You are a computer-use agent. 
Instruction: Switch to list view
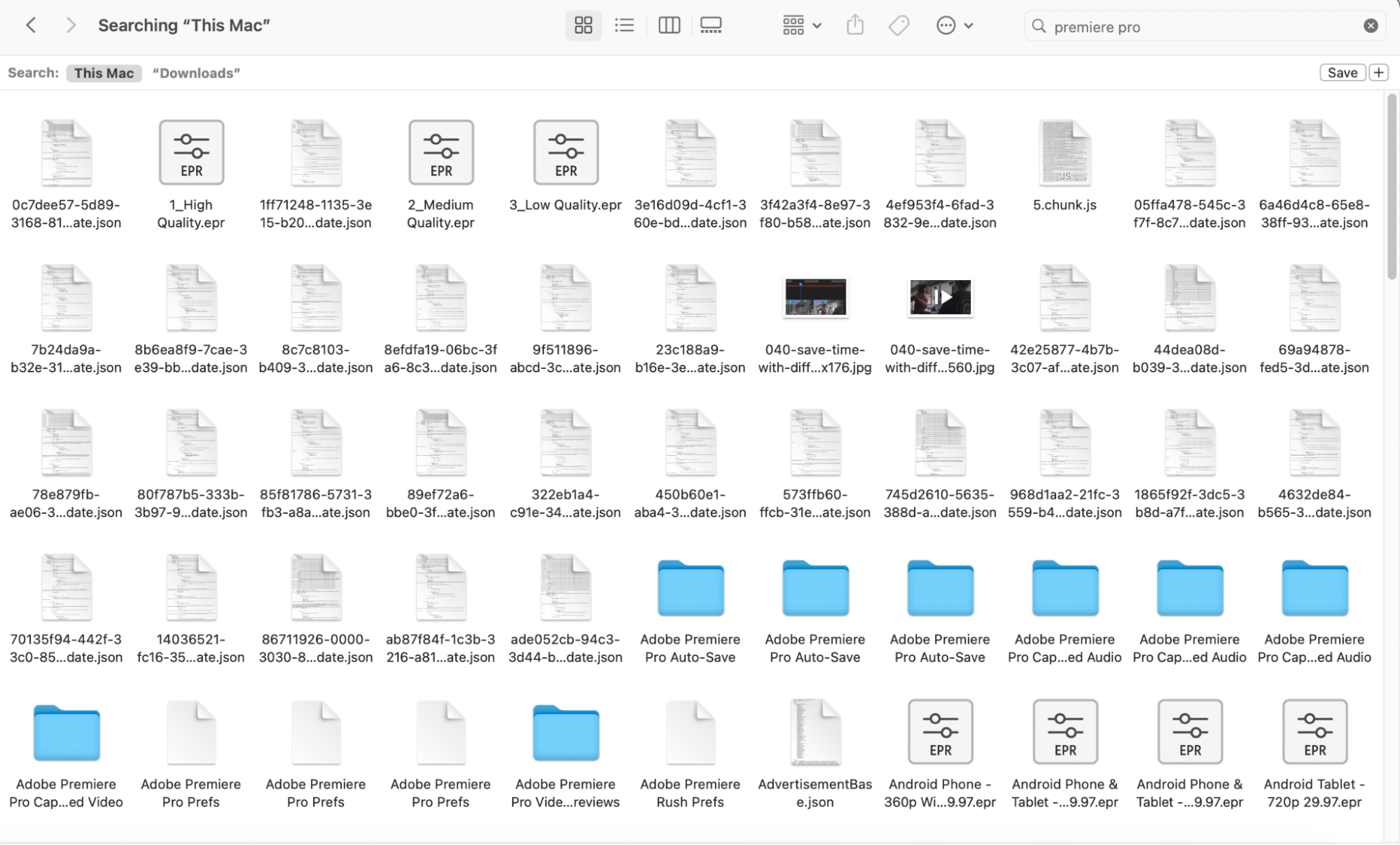click(x=624, y=26)
